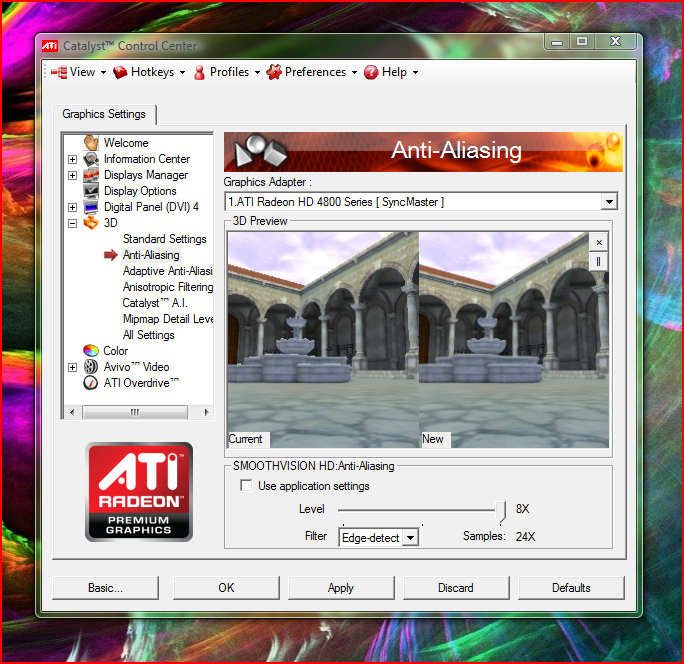
Task: Click the Welcome hand icon
Action: (x=91, y=143)
